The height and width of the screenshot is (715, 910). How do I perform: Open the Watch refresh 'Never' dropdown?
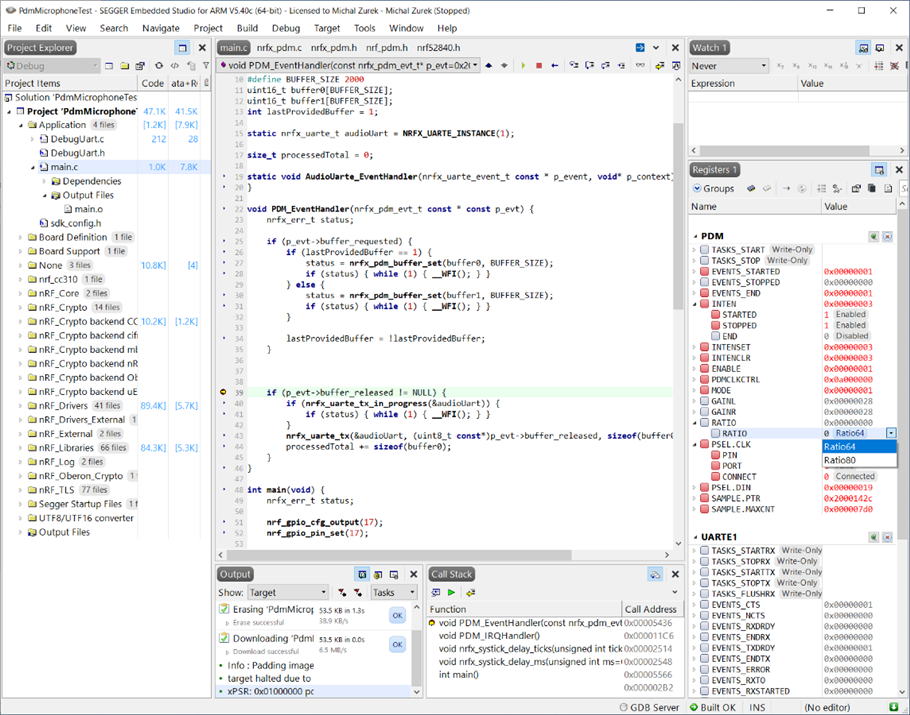729,66
